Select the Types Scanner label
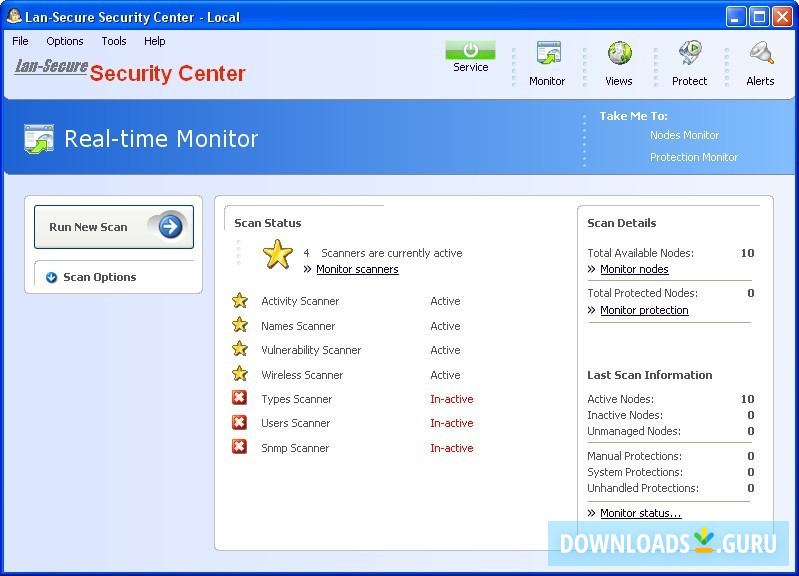 coord(297,399)
